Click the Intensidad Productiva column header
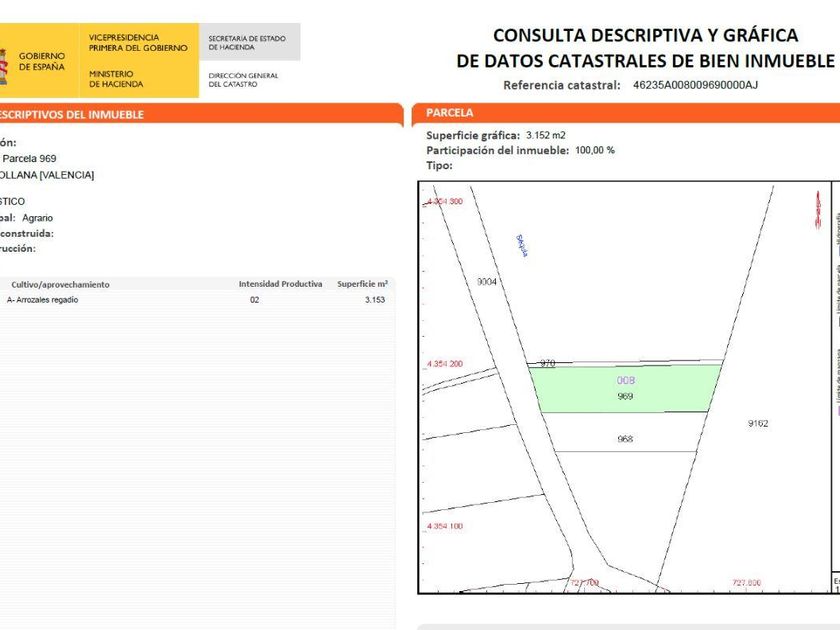 coord(280,284)
